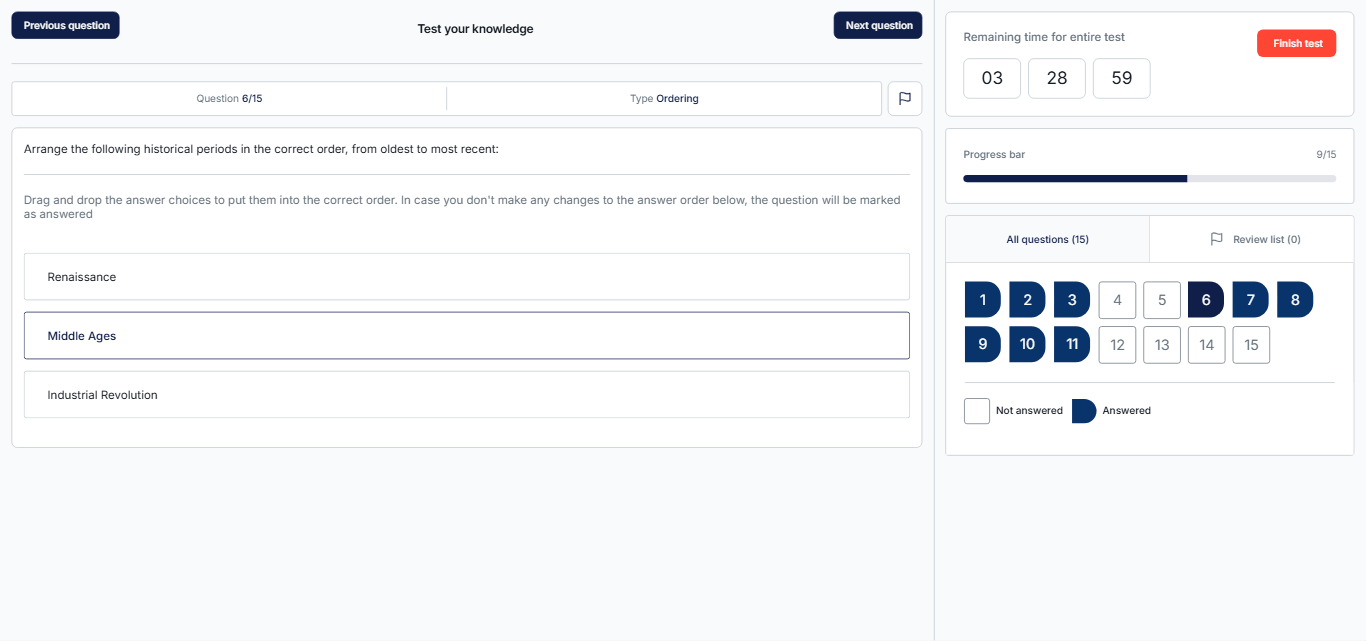Open question 10 from the navigator
This screenshot has width=1366, height=641.
1027,345
